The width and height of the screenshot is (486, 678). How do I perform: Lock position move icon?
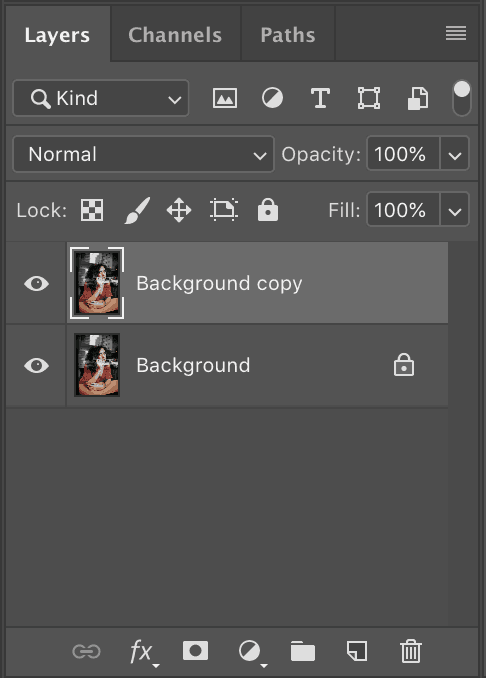point(179,211)
